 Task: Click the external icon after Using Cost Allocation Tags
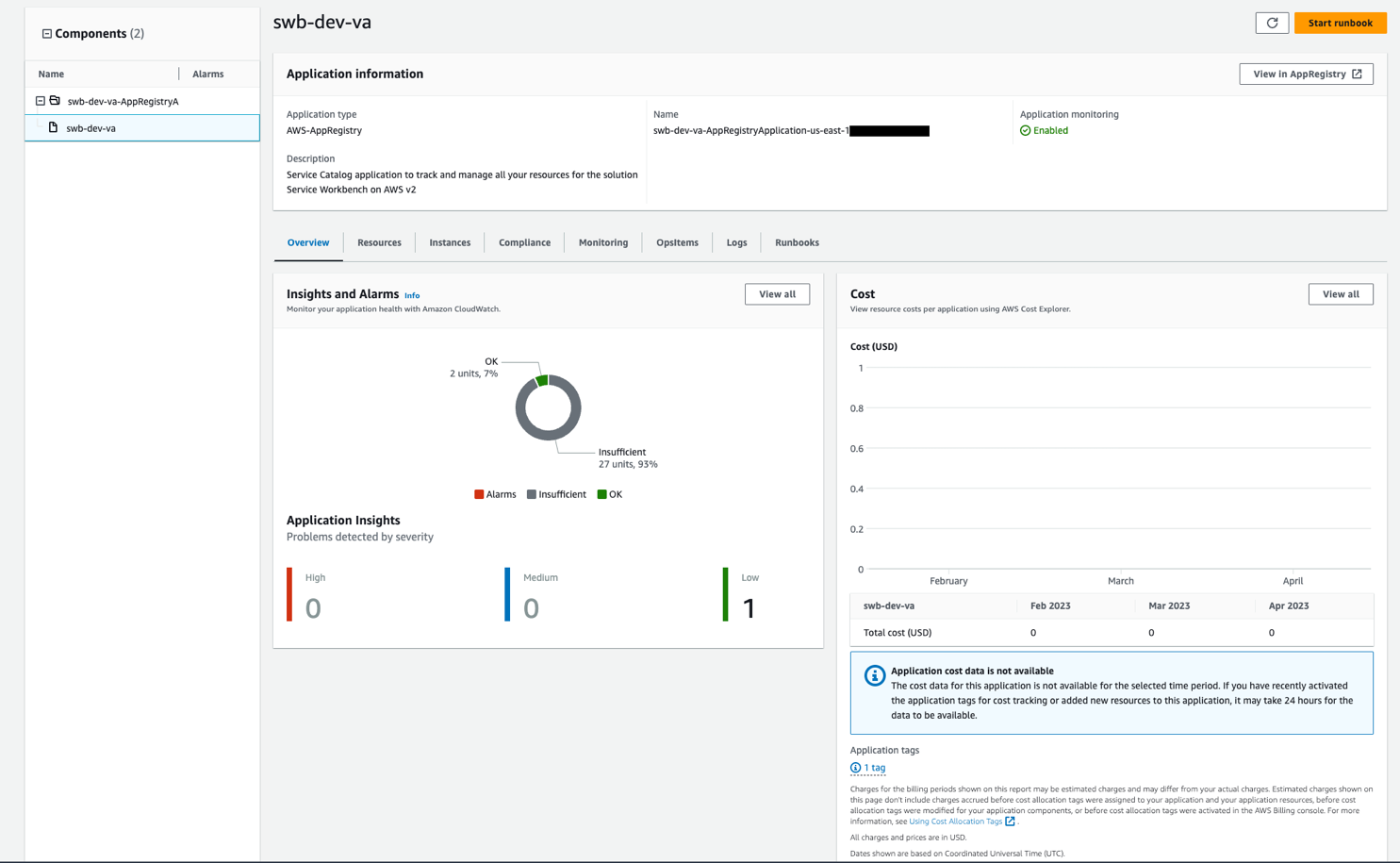tap(1010, 822)
